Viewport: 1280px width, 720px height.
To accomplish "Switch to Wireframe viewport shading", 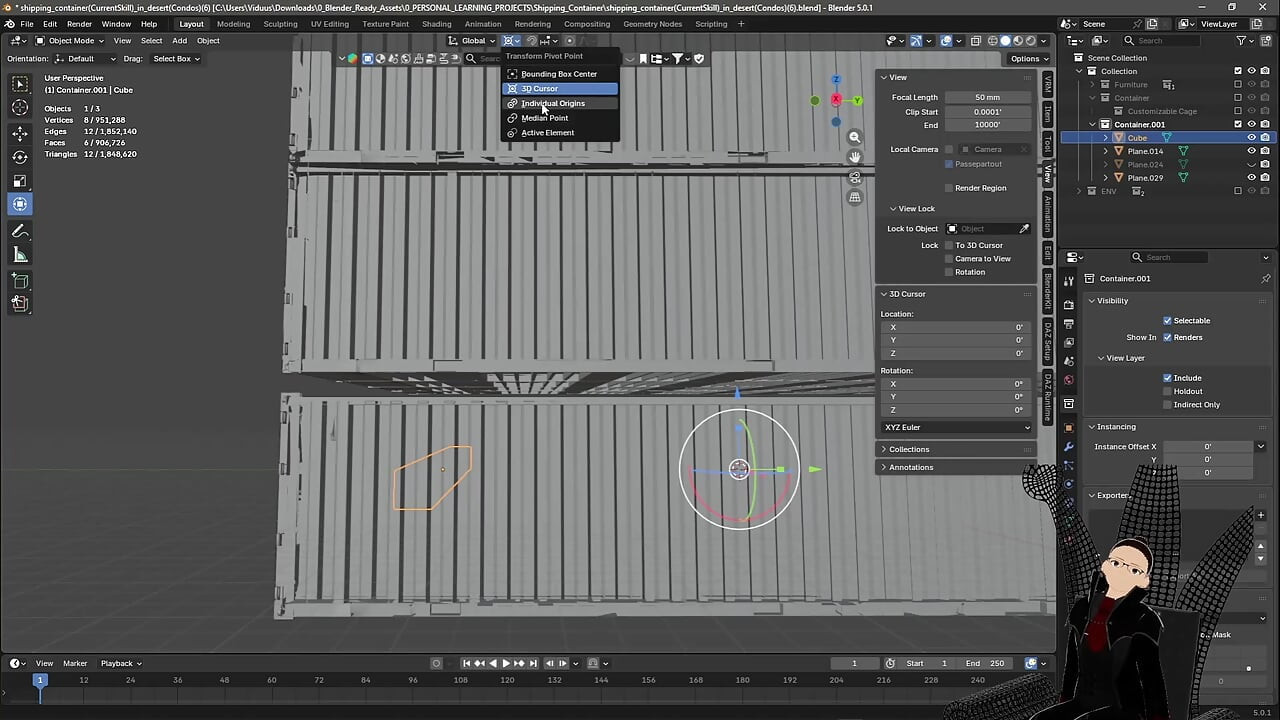I will point(993,41).
